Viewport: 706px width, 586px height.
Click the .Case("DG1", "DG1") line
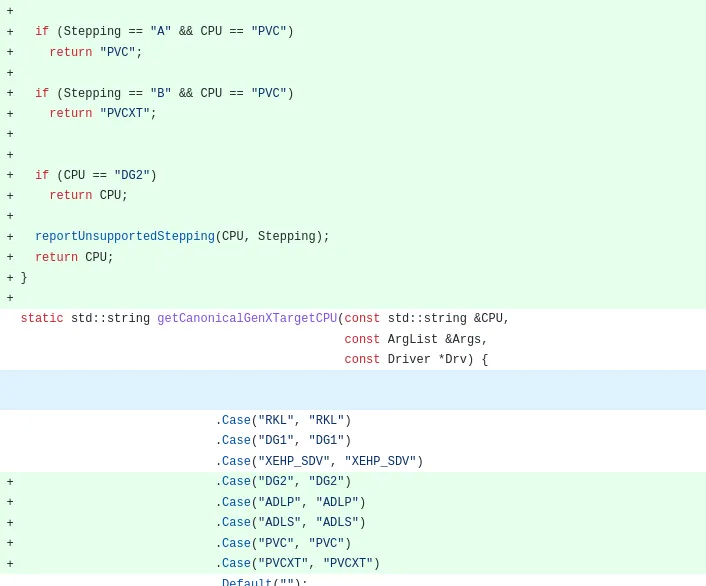283,441
